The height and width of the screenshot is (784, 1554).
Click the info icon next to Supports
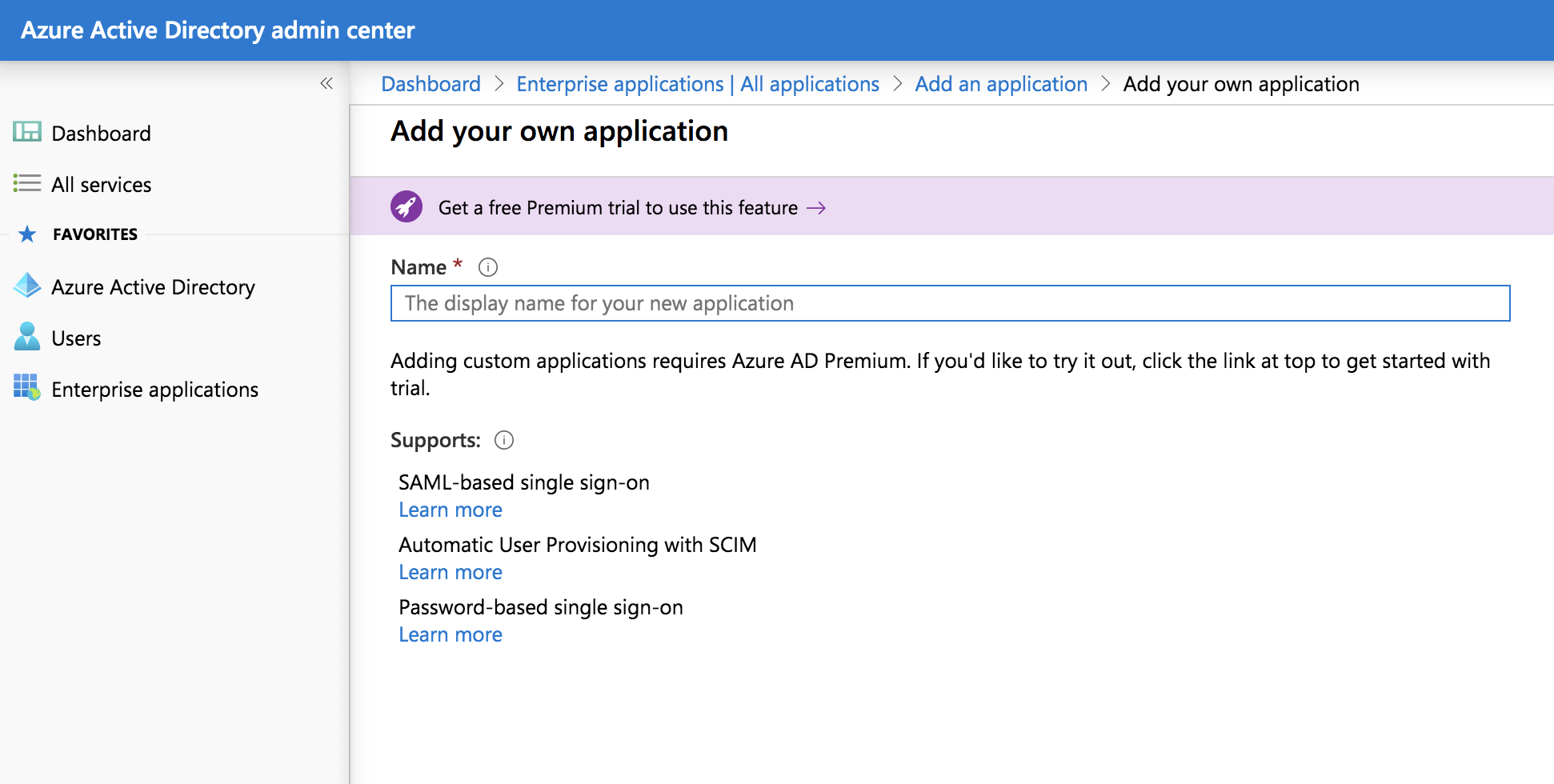pos(504,440)
